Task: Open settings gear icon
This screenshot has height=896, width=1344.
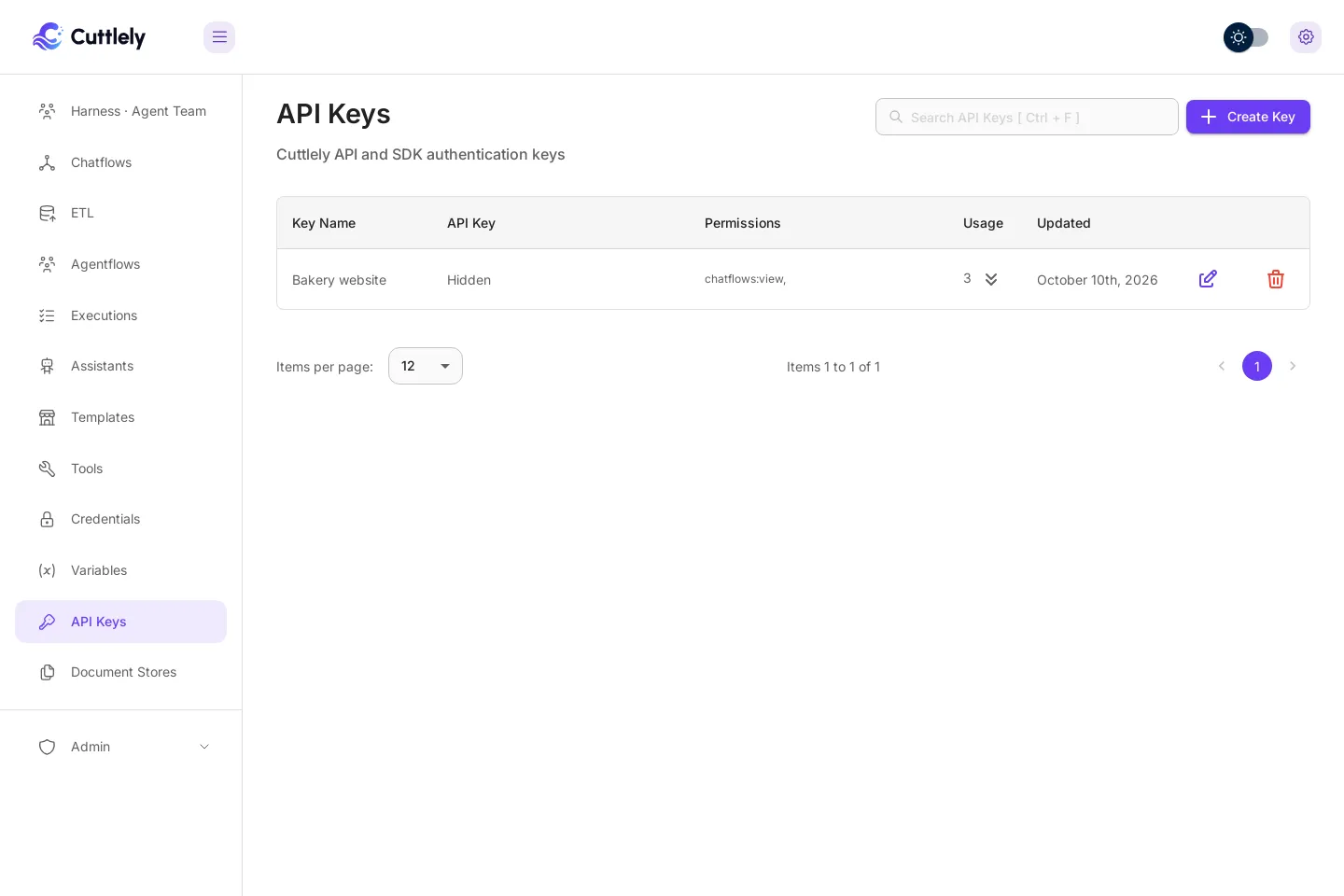Action: point(1306,37)
